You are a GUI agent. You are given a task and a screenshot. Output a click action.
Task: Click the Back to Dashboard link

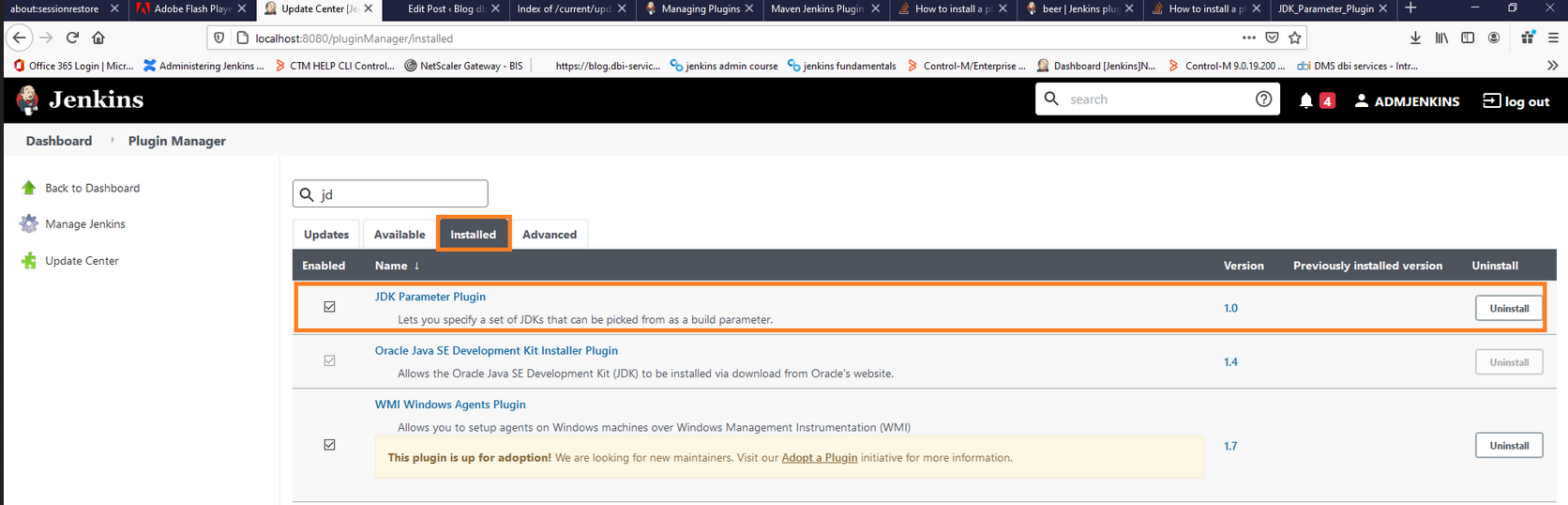(x=92, y=188)
